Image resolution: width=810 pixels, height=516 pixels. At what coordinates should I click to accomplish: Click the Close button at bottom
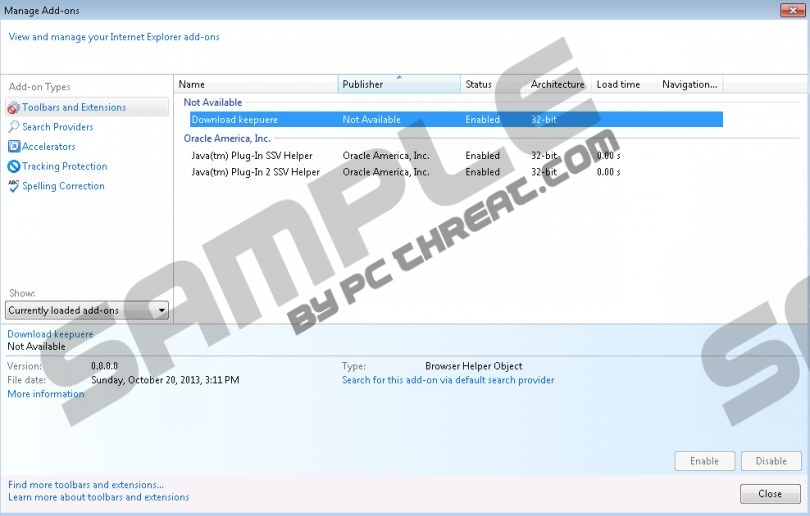(x=770, y=494)
